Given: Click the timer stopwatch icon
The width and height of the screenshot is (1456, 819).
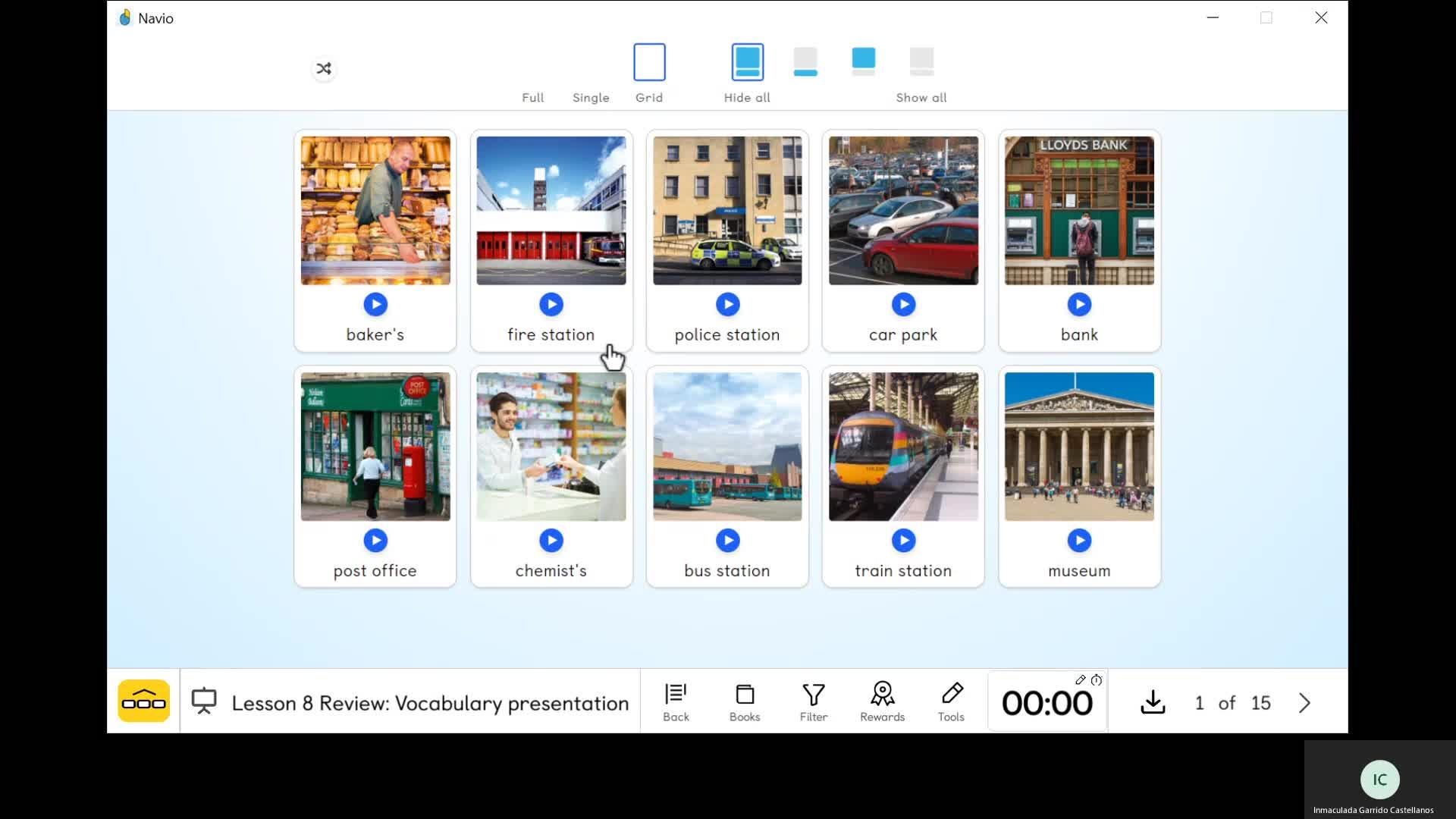Looking at the screenshot, I should point(1097,680).
